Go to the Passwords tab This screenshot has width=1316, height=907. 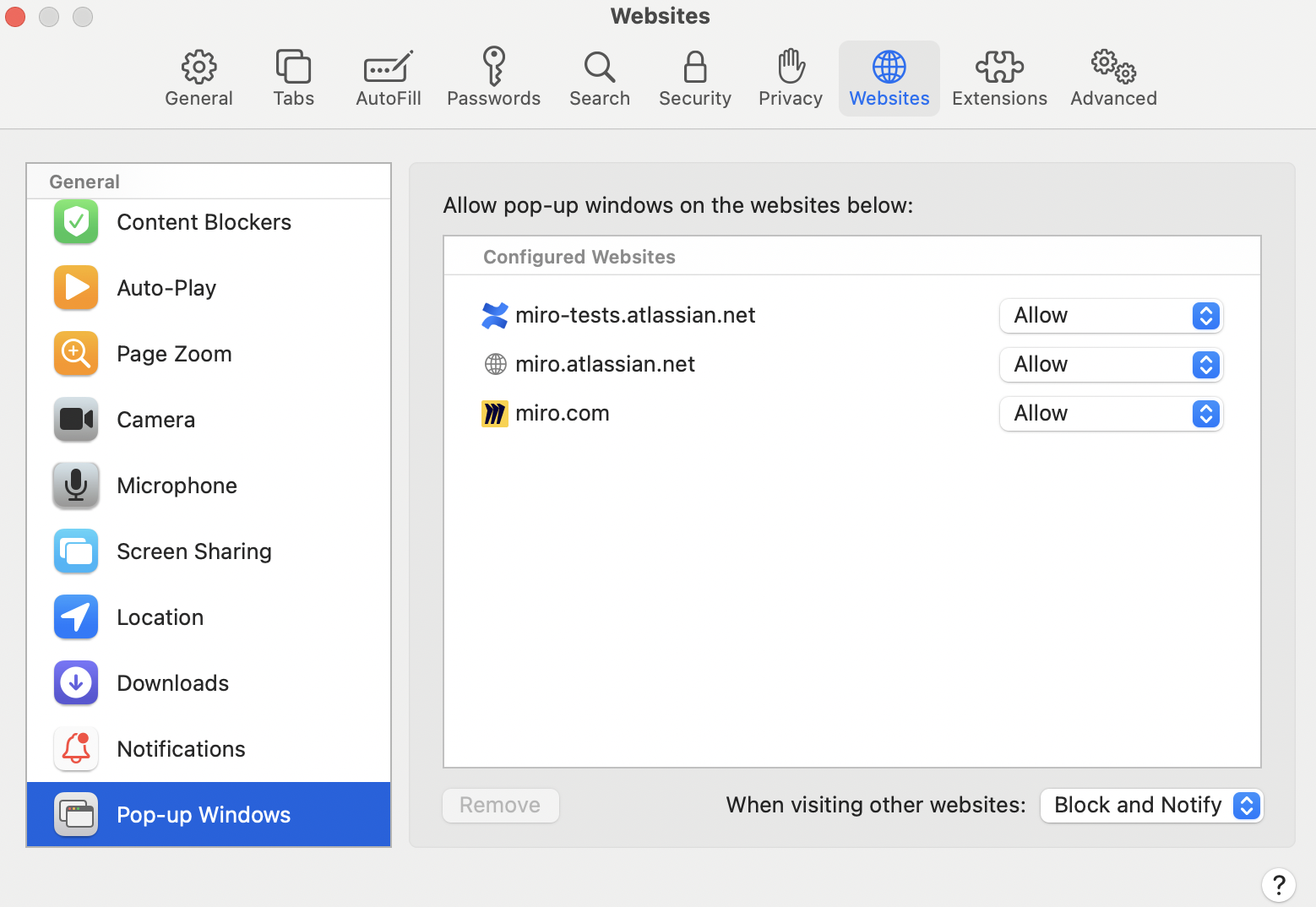[493, 79]
